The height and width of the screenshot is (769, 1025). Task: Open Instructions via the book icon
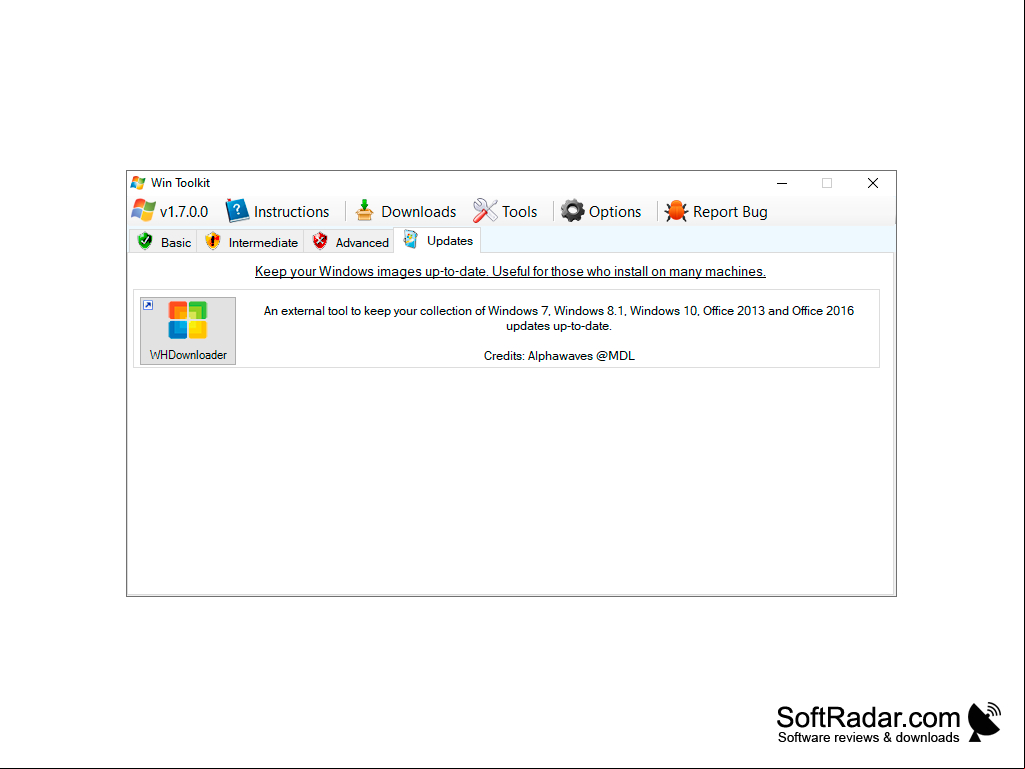click(x=237, y=211)
